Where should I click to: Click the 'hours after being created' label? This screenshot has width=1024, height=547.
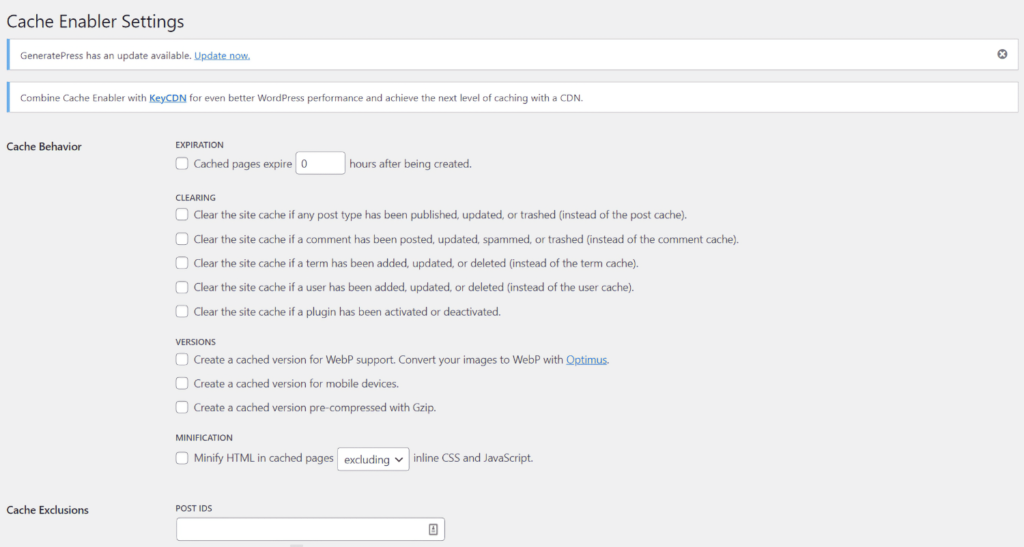(x=410, y=164)
